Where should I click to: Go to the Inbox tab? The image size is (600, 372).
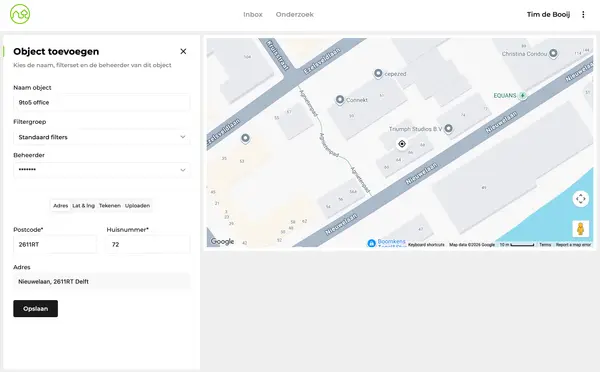[x=253, y=15]
